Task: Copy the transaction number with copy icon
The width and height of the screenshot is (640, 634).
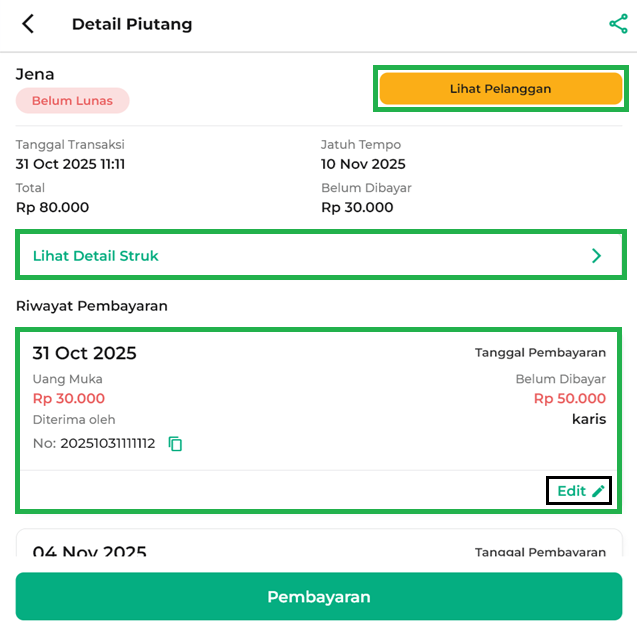Action: 176,443
